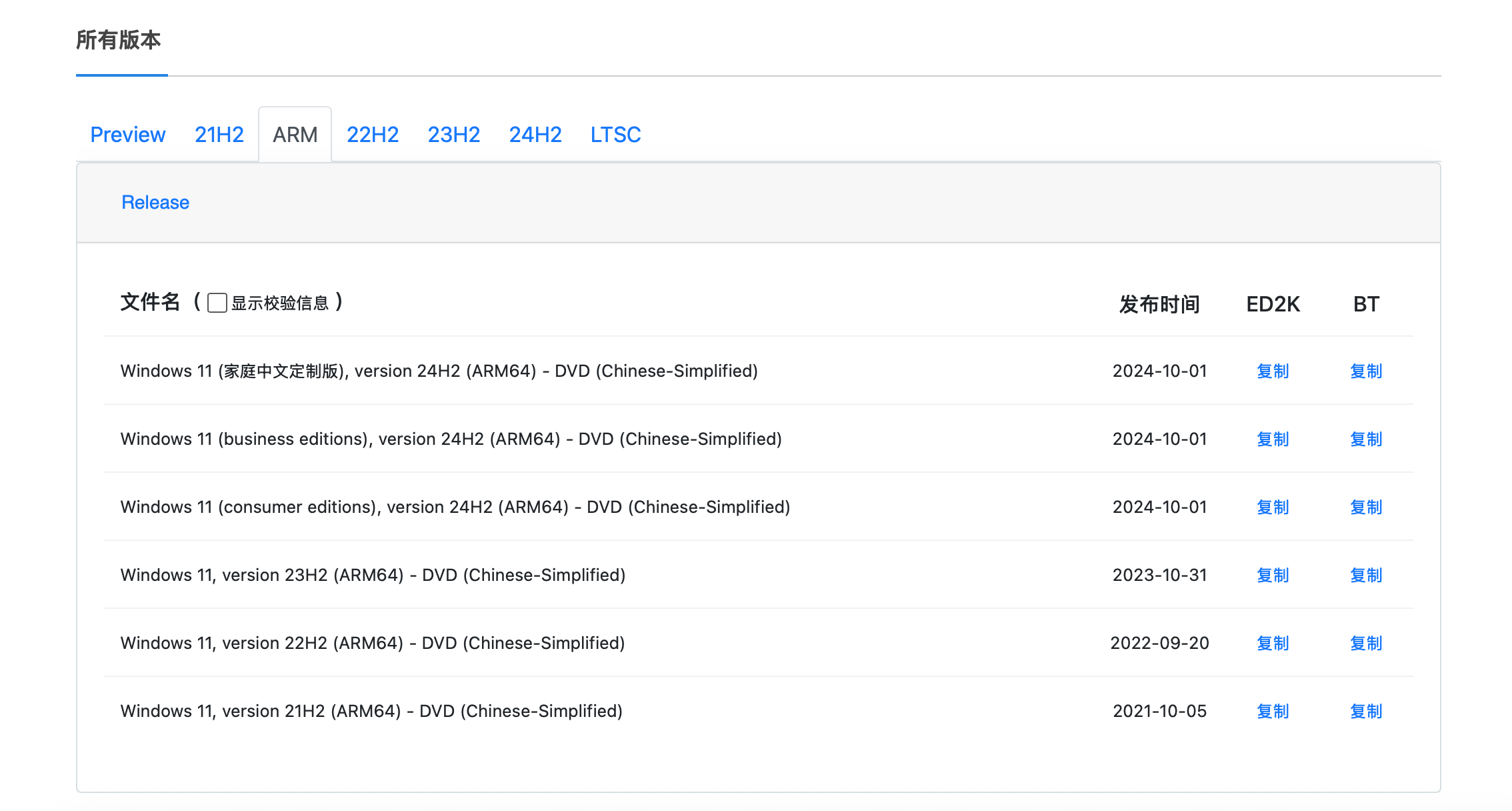The width and height of the screenshot is (1512, 811).
Task: Copy BT link for version 21H2 ARM64
Action: (1366, 711)
